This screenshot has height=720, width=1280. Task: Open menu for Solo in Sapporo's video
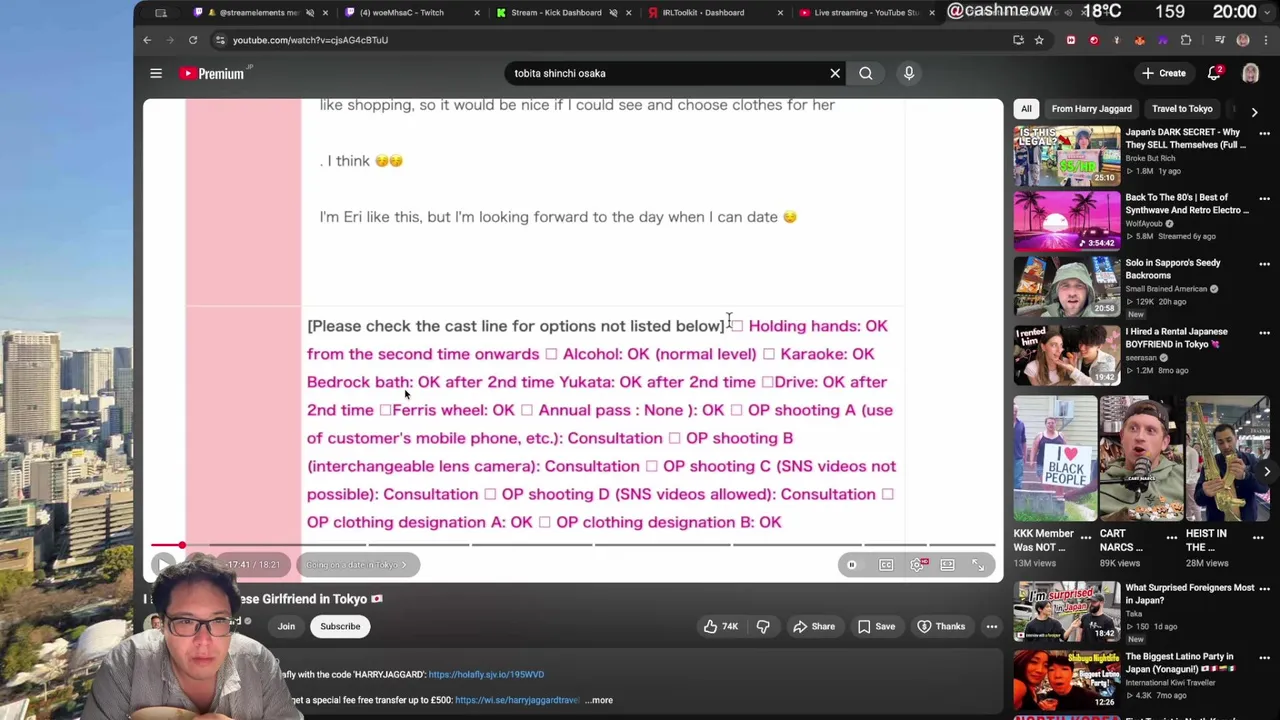pyautogui.click(x=1264, y=264)
